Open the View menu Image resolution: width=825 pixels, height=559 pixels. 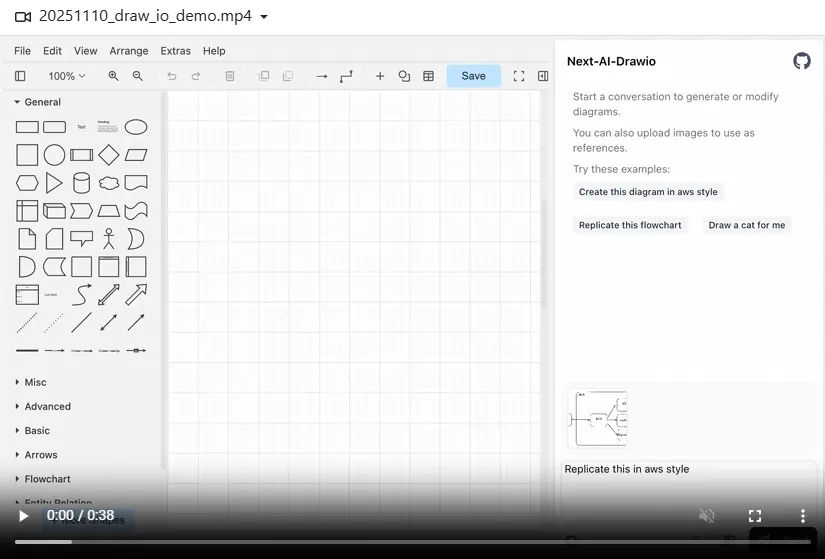tap(85, 51)
